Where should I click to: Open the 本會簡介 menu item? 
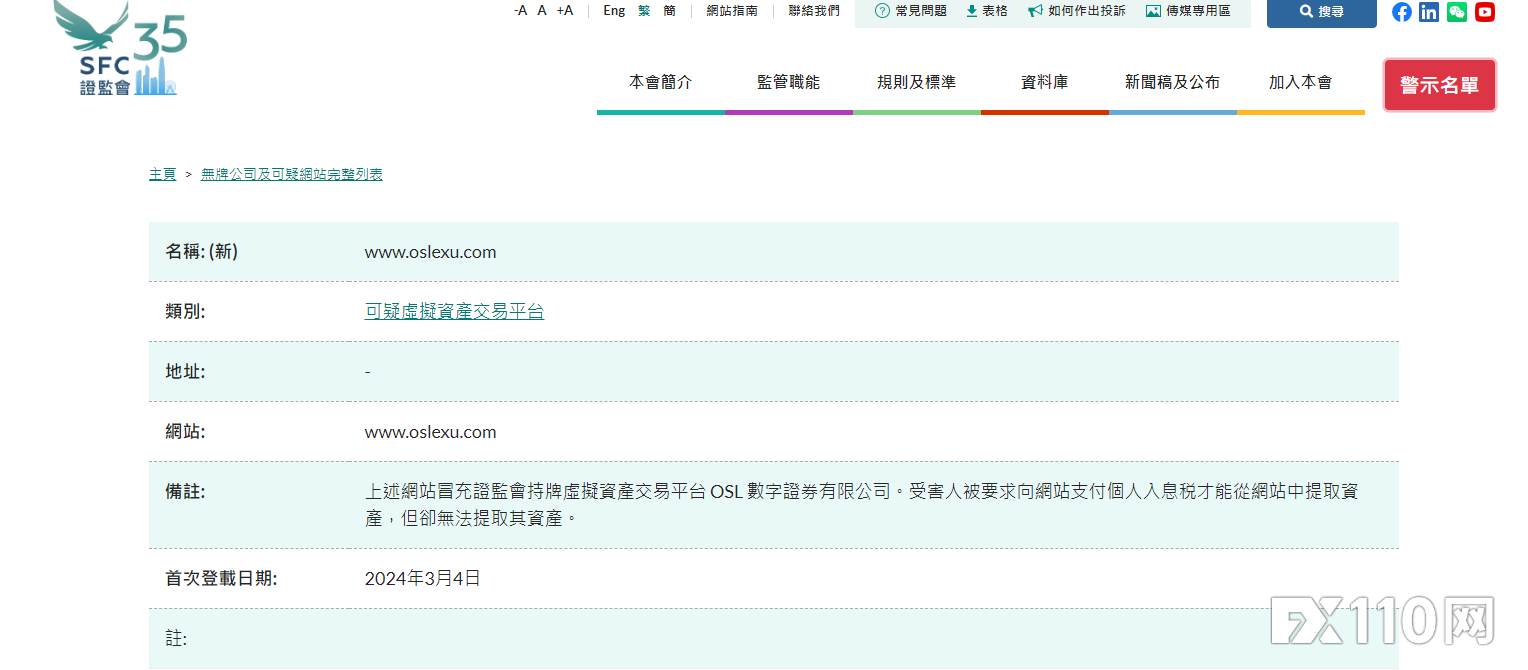click(661, 83)
